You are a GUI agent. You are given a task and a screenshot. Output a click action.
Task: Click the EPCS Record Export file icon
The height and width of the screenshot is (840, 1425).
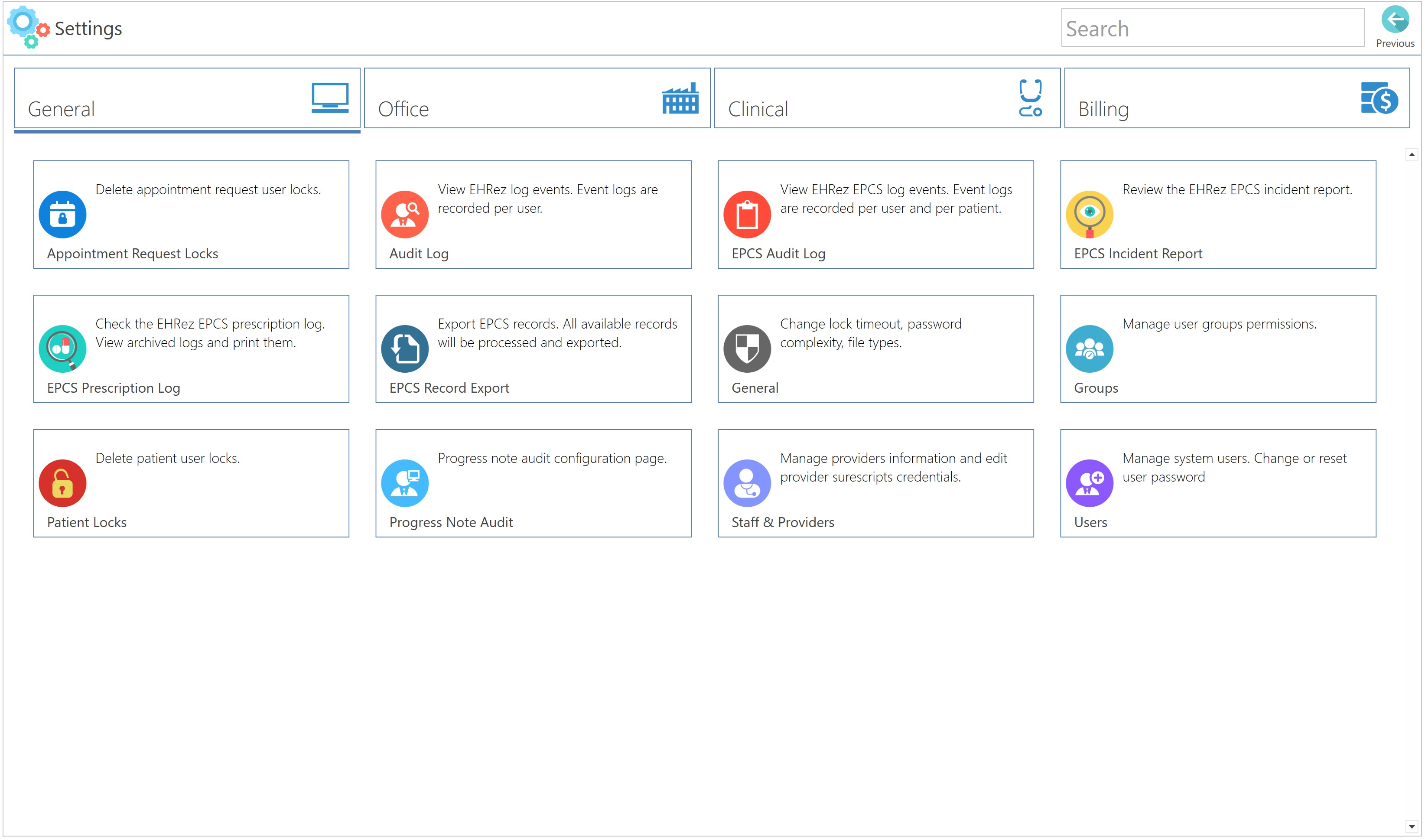coord(405,348)
